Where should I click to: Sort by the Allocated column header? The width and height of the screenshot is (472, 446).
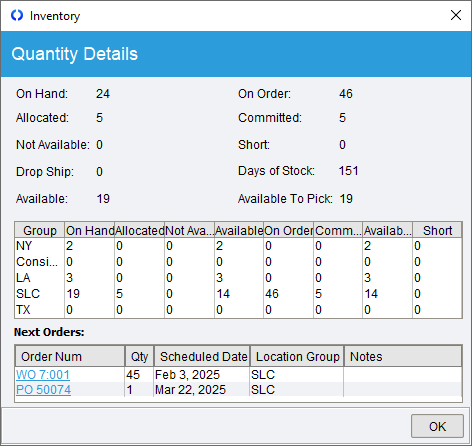pos(140,230)
